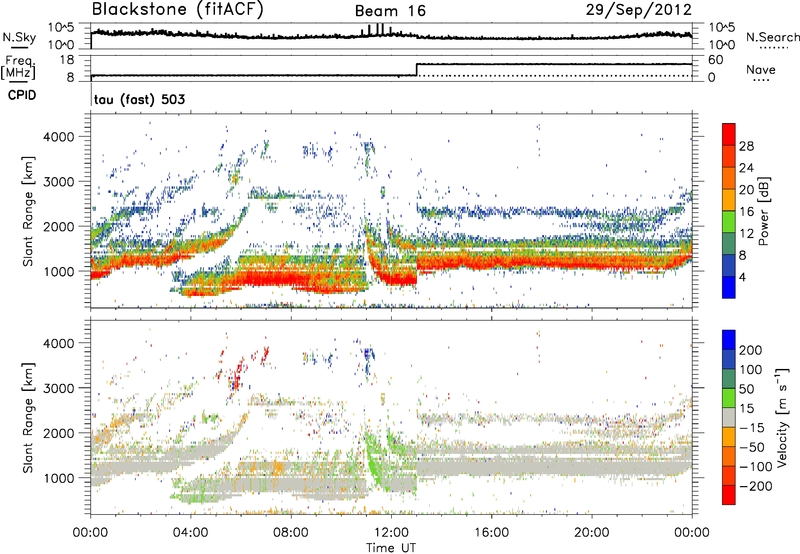
Task: Click the '24' label on power colorbar
Action: point(746,168)
